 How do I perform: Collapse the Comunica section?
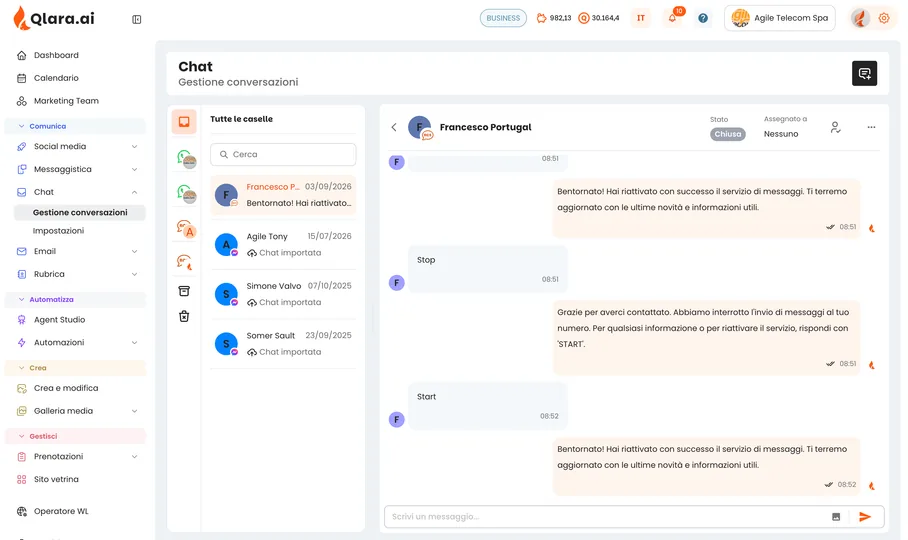75,126
